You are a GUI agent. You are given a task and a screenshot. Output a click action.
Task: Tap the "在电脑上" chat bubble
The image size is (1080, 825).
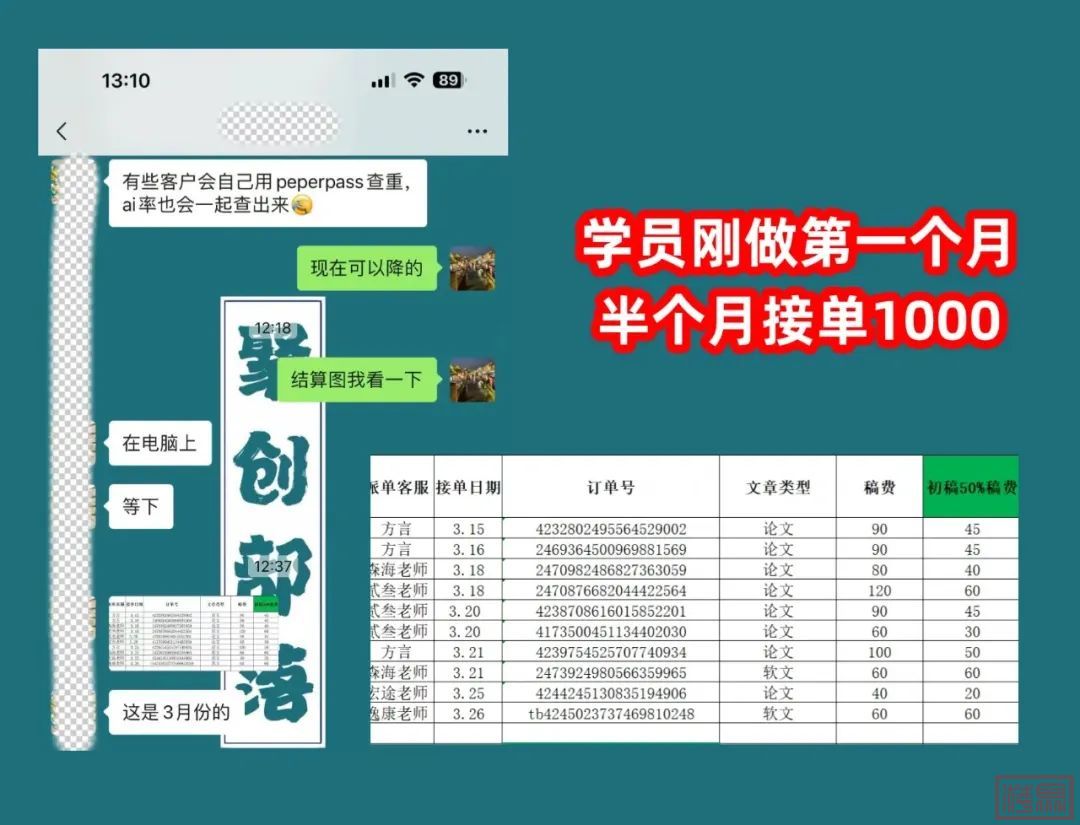point(159,443)
